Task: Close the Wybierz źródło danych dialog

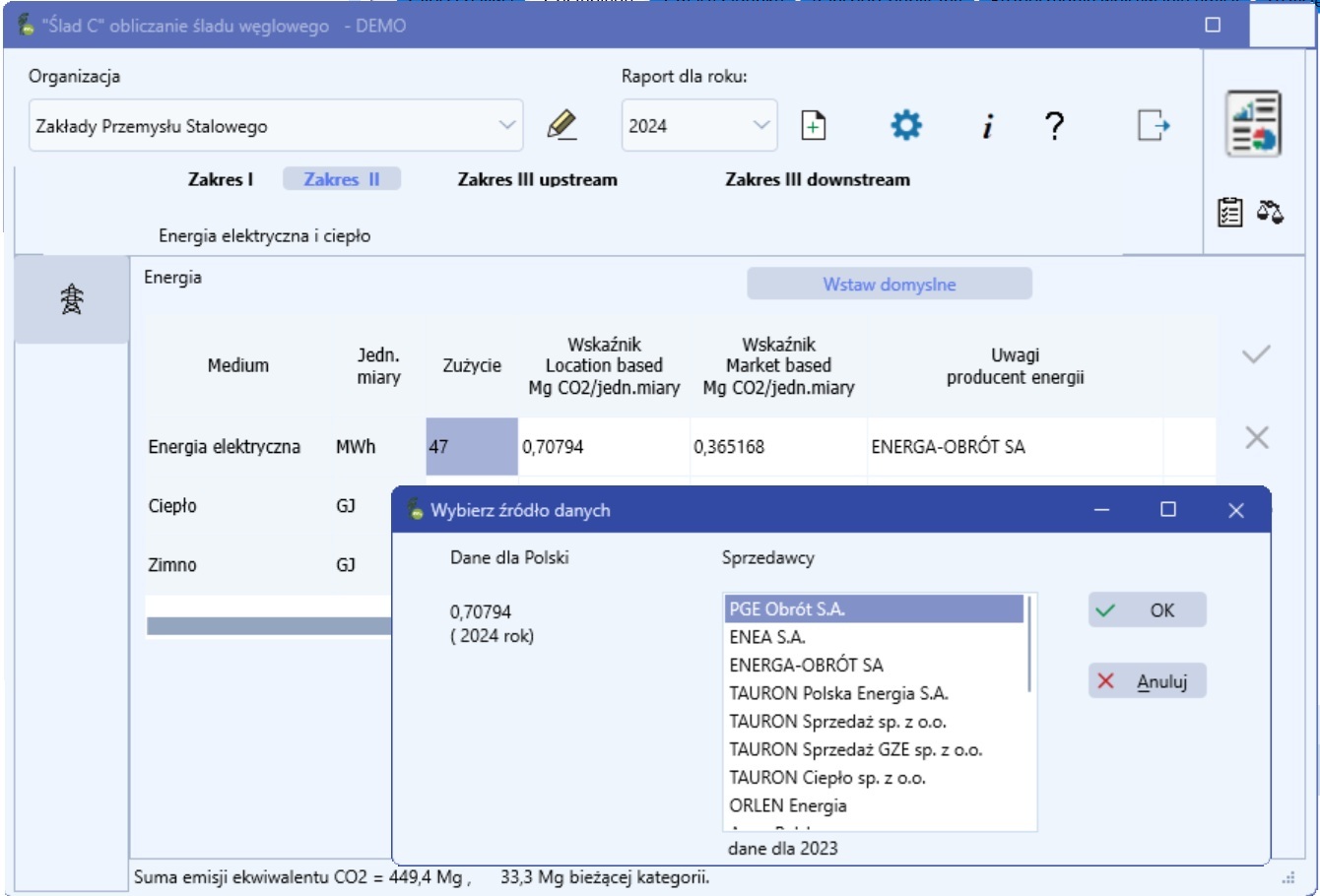Action: tap(1236, 509)
